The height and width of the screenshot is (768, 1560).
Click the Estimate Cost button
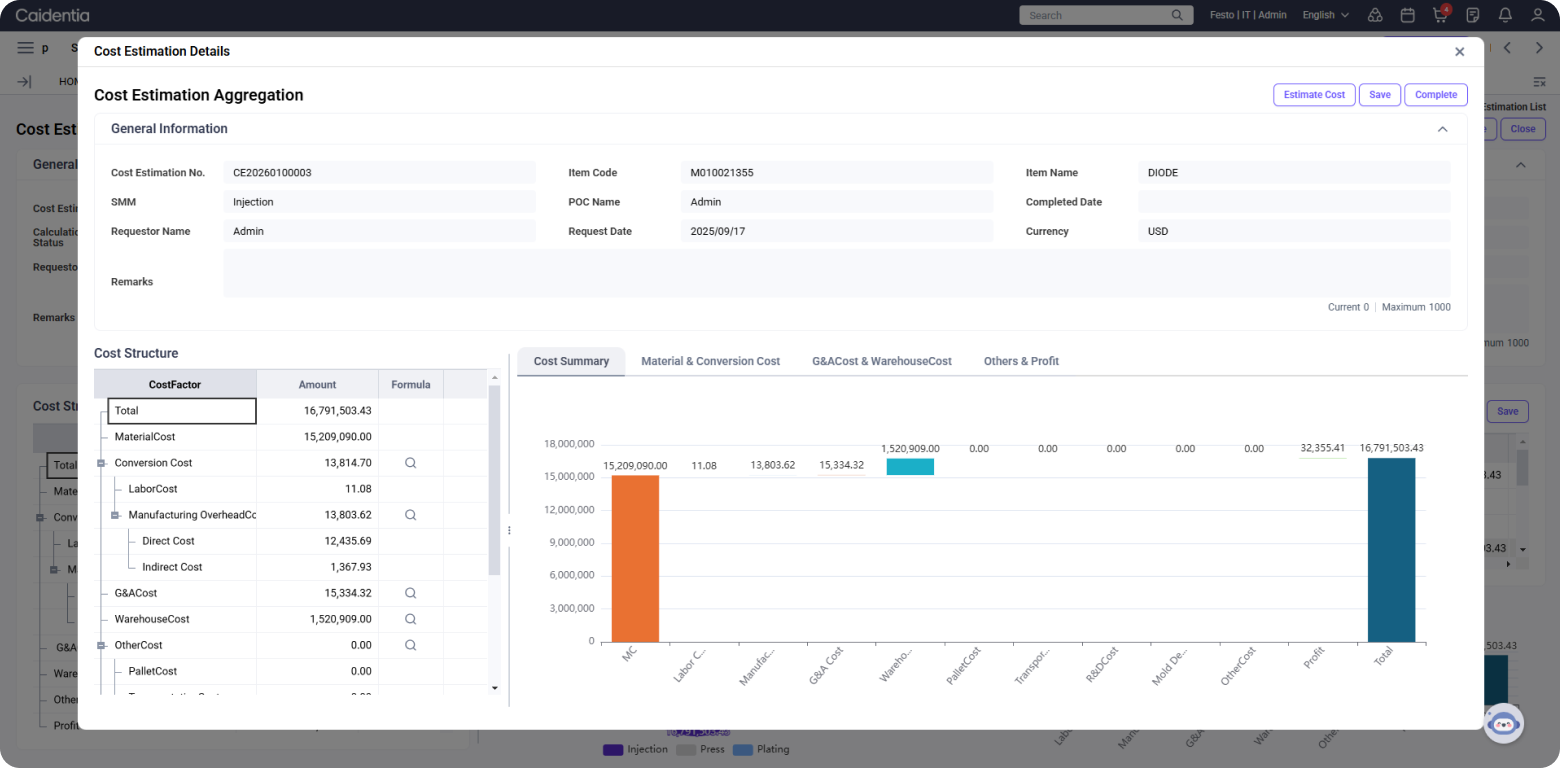pos(1314,95)
